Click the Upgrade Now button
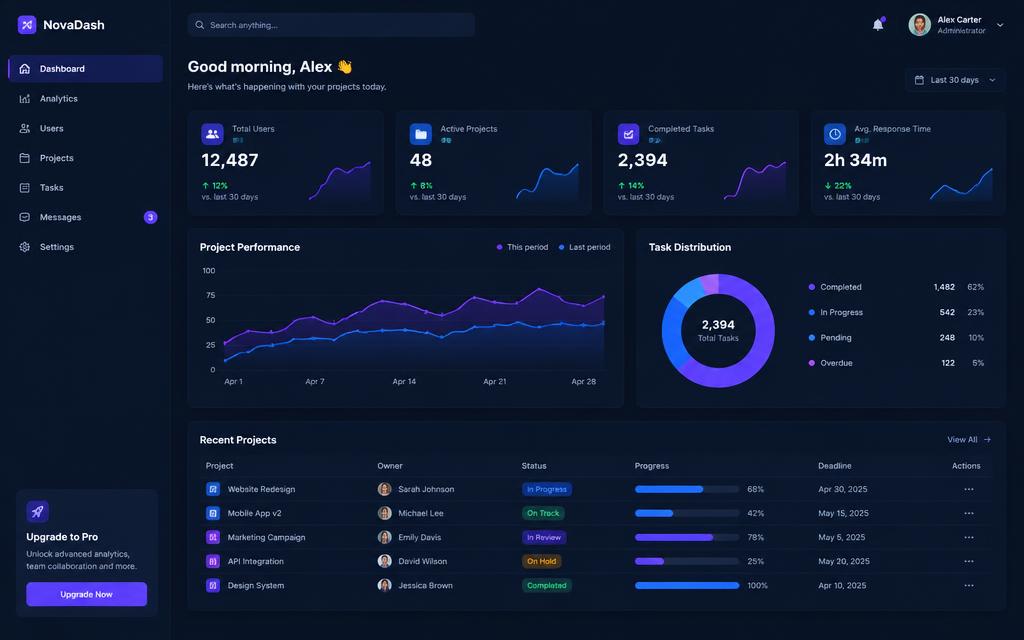The height and width of the screenshot is (640, 1024). click(x=86, y=594)
